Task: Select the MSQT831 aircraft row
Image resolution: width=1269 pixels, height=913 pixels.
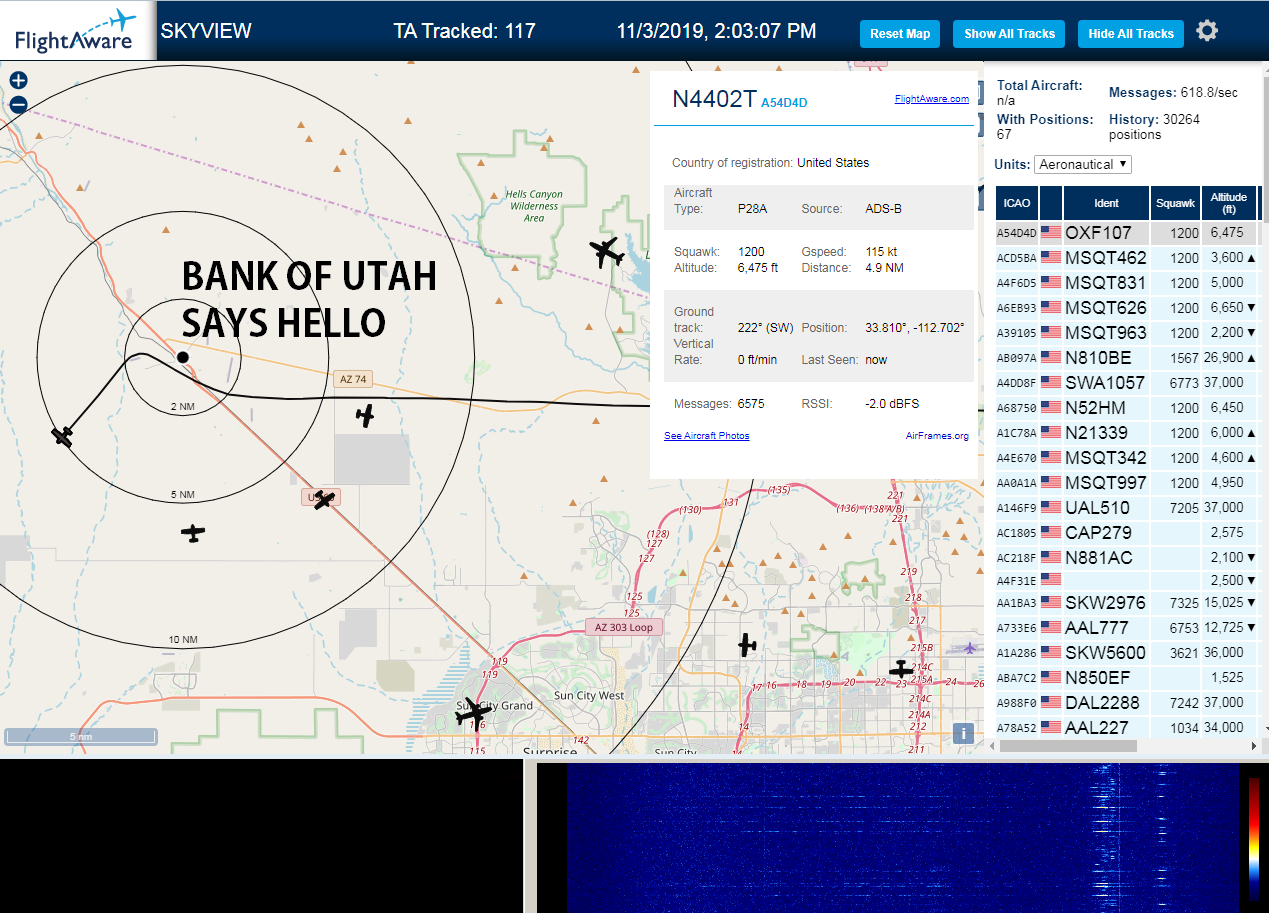Action: (x=1127, y=282)
